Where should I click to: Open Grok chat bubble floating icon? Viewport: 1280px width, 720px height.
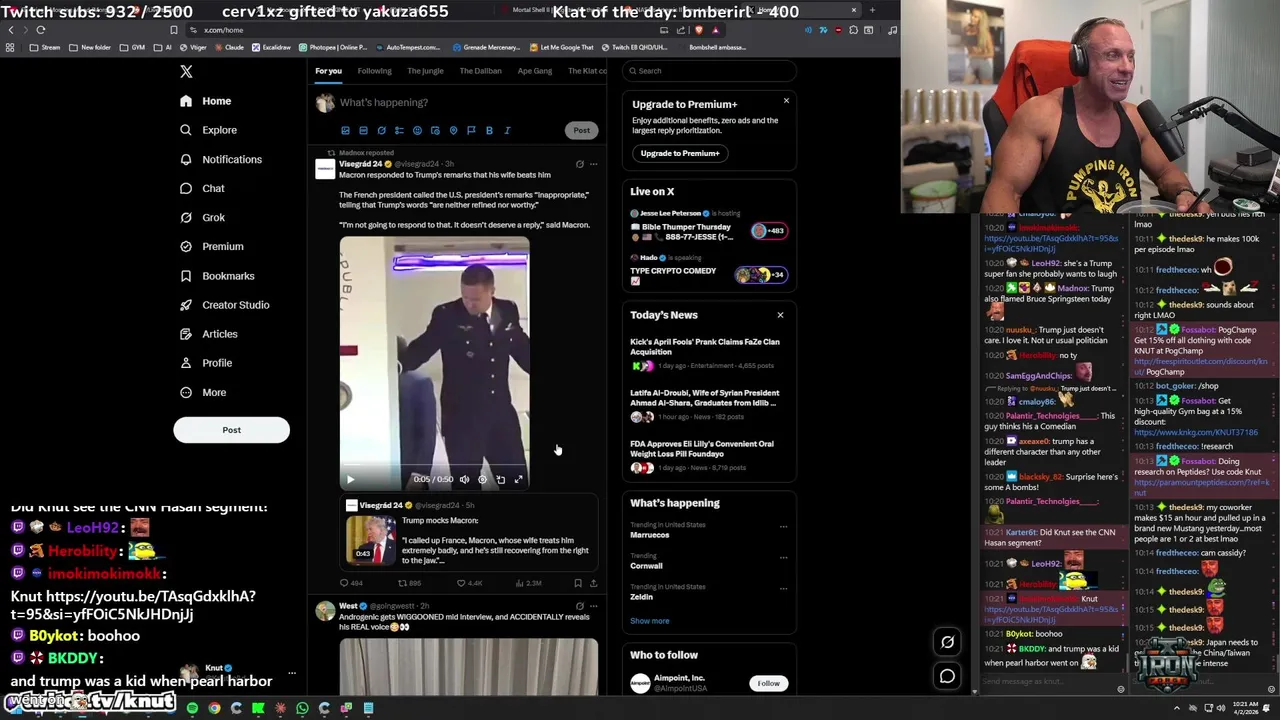[x=947, y=642]
